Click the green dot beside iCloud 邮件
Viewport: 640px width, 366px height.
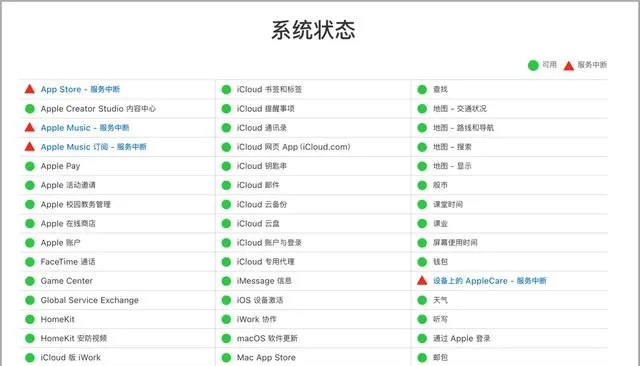(x=226, y=185)
